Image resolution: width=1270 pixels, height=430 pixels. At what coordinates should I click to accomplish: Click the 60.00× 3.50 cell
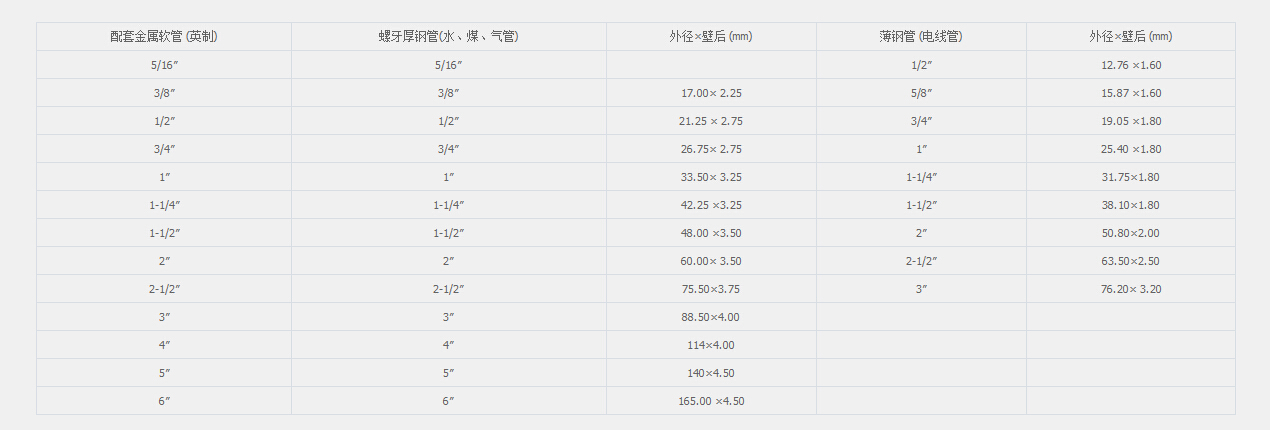click(x=711, y=261)
